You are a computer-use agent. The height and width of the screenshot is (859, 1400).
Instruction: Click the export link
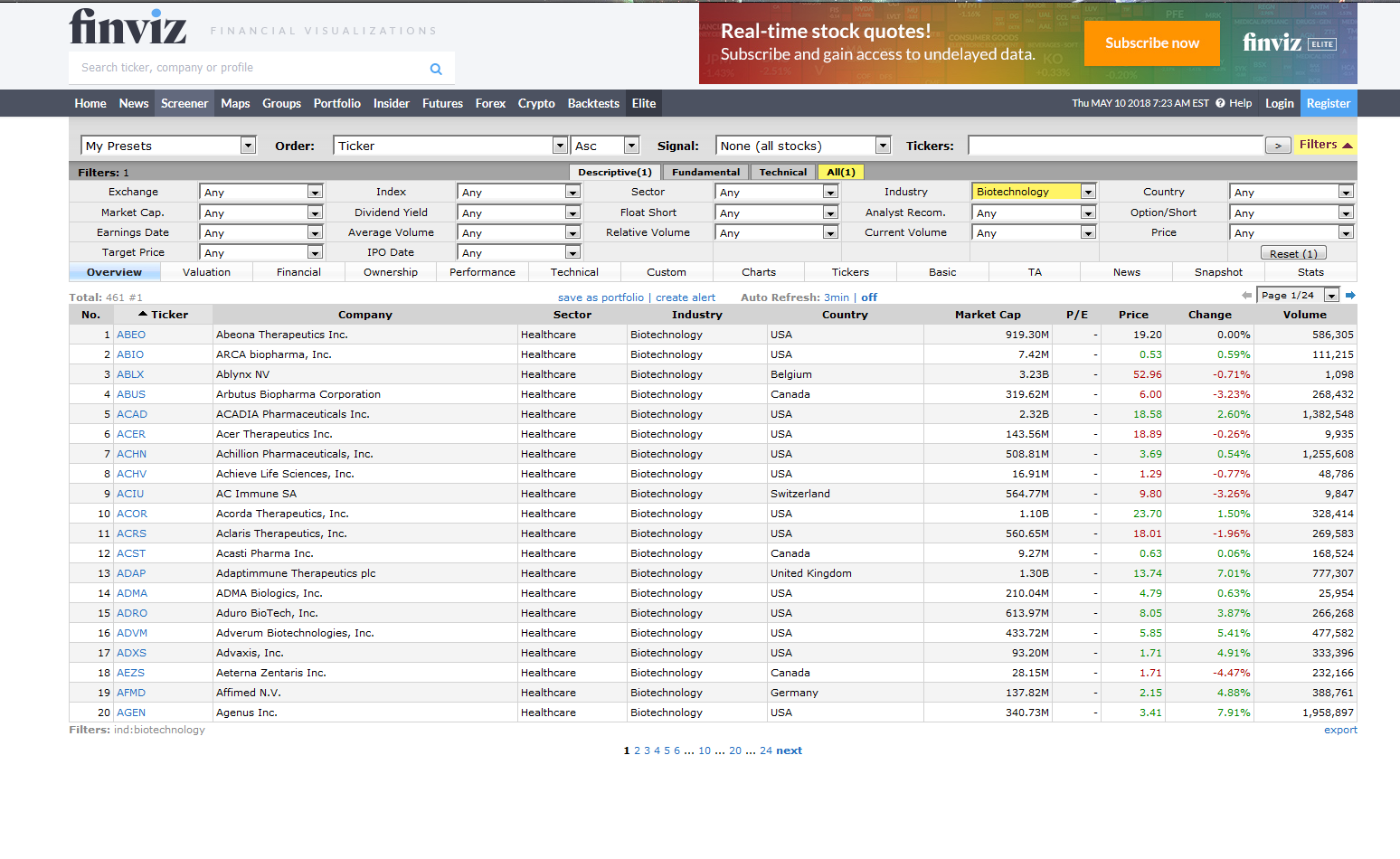coord(1340,730)
